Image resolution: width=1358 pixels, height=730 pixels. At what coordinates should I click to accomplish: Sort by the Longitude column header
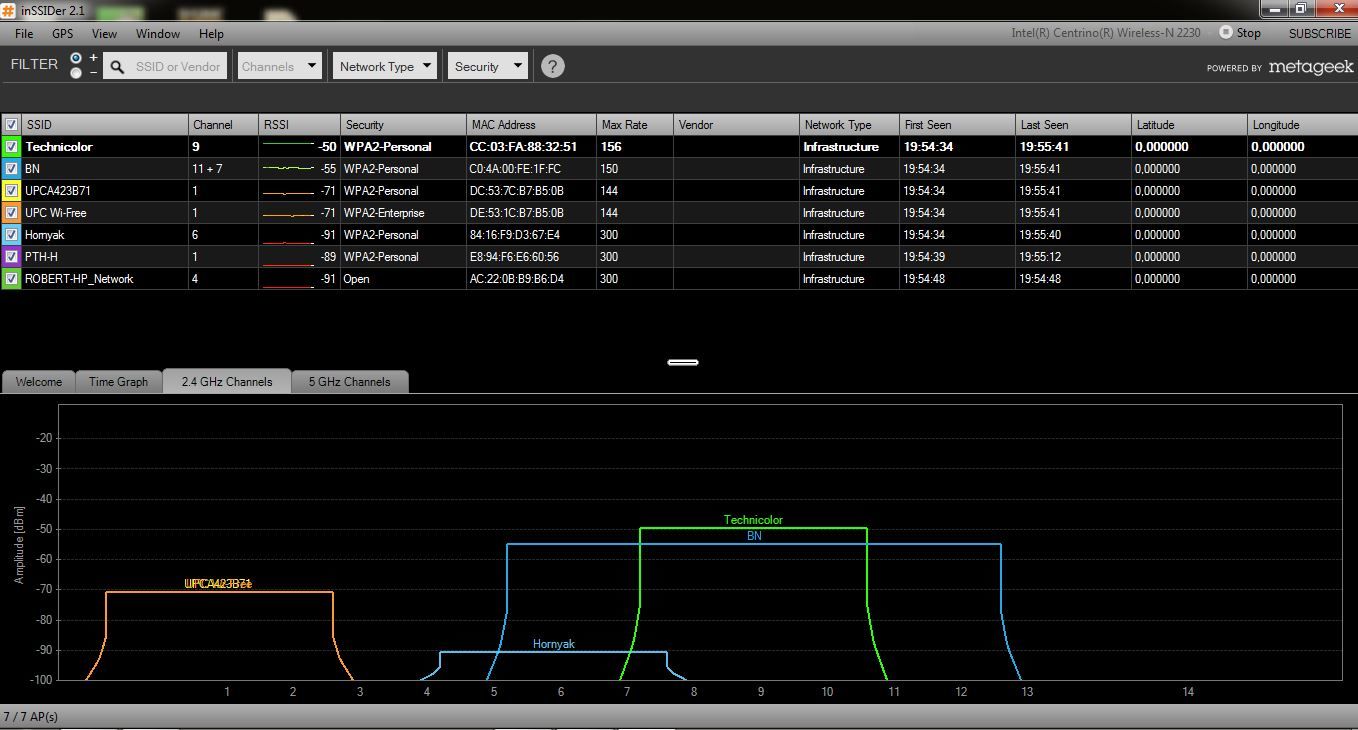(x=1302, y=125)
